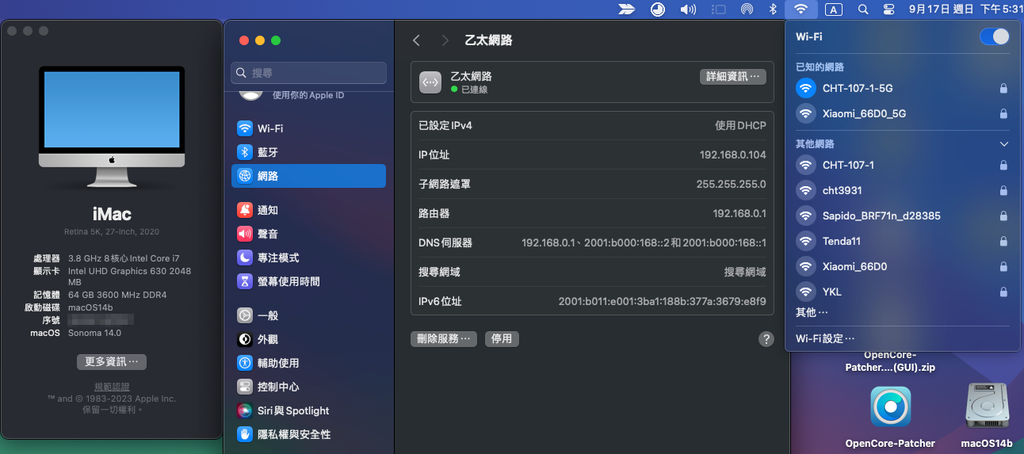The width and height of the screenshot is (1024, 454).
Task: Click 刪除服務… button
Action: tap(443, 339)
